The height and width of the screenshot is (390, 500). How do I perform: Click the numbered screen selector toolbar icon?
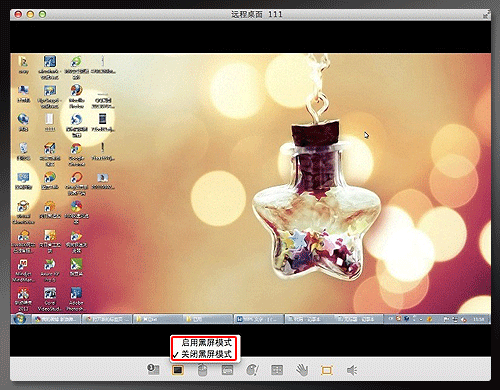coord(153,369)
